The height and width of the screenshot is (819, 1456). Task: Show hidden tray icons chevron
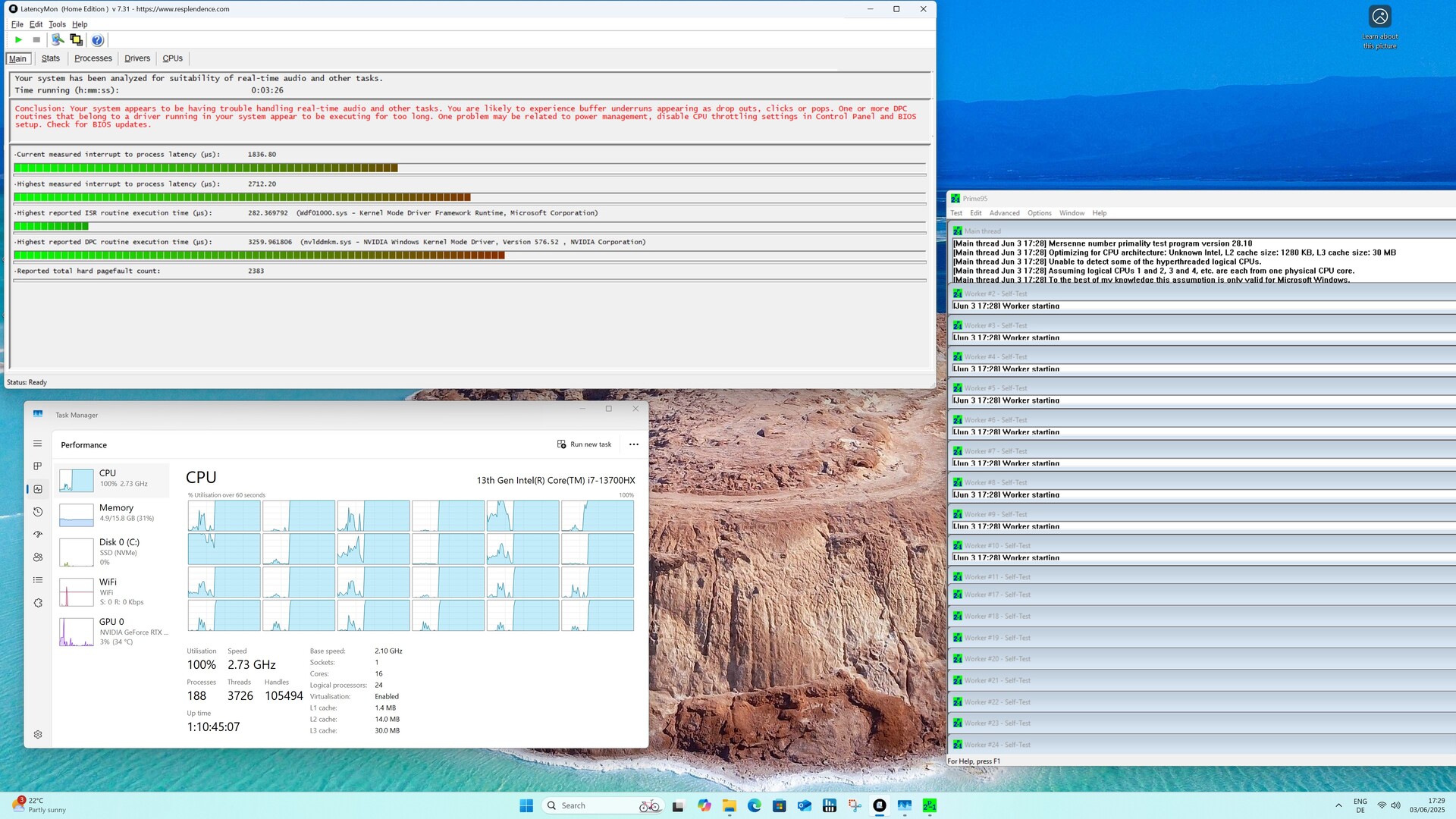coord(1338,805)
